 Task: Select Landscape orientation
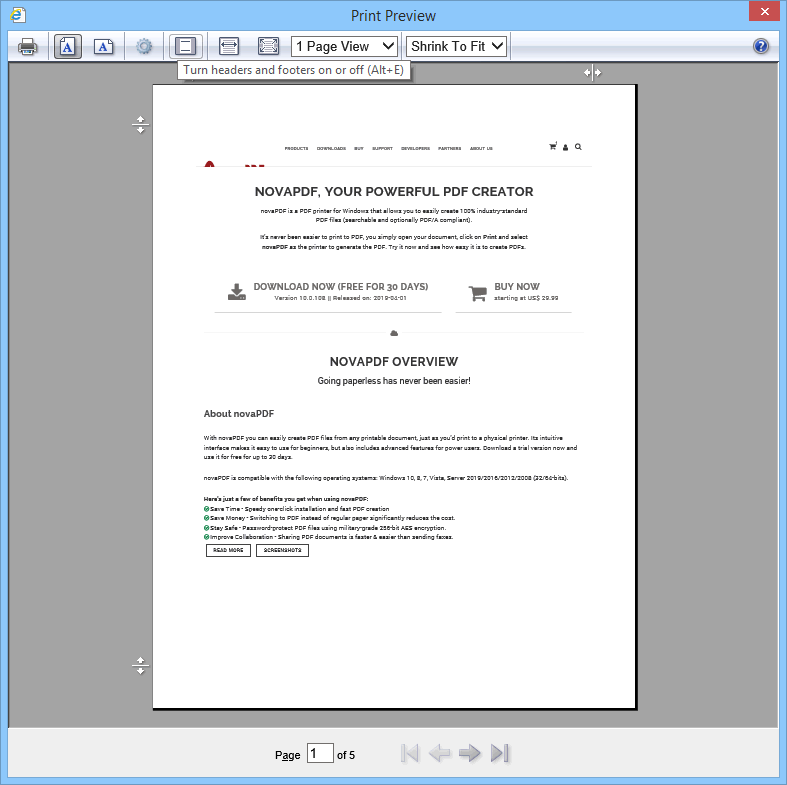(103, 47)
